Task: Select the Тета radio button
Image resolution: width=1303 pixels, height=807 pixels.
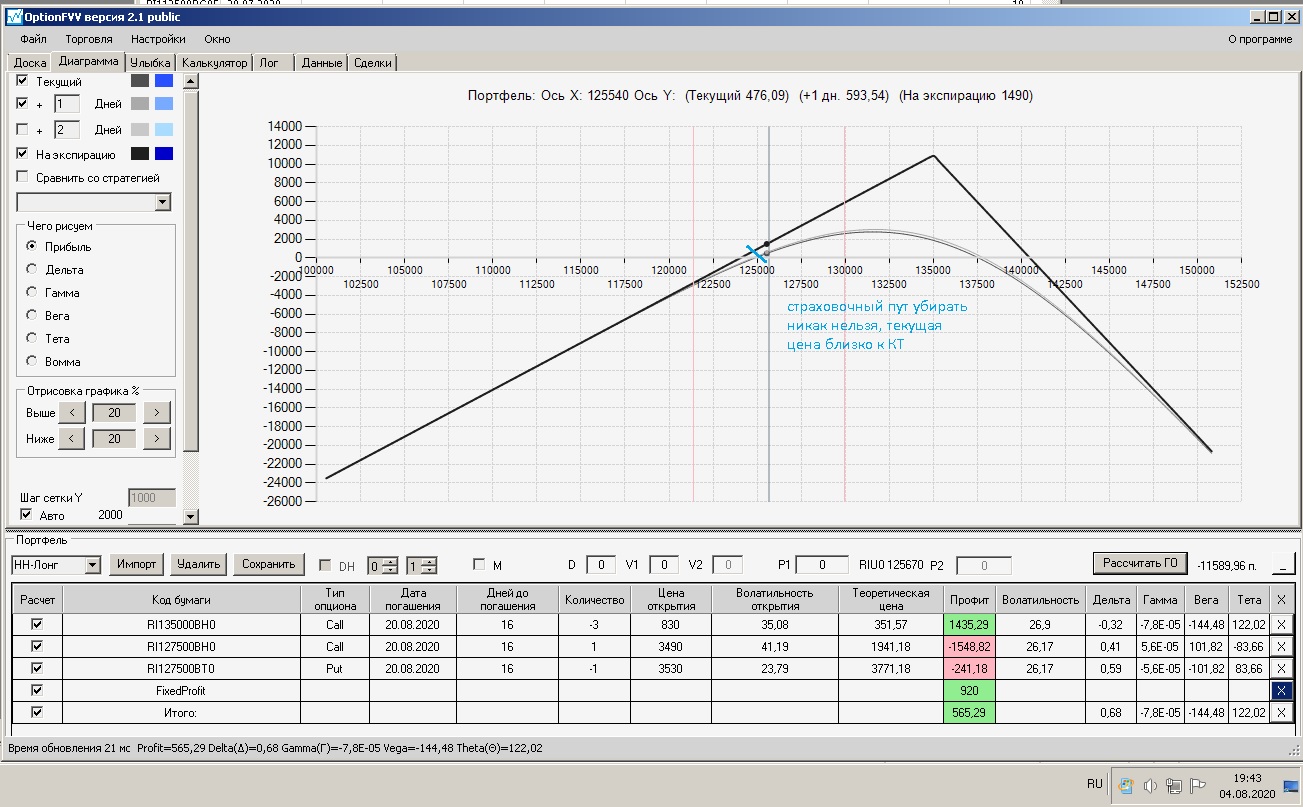Action: point(32,338)
